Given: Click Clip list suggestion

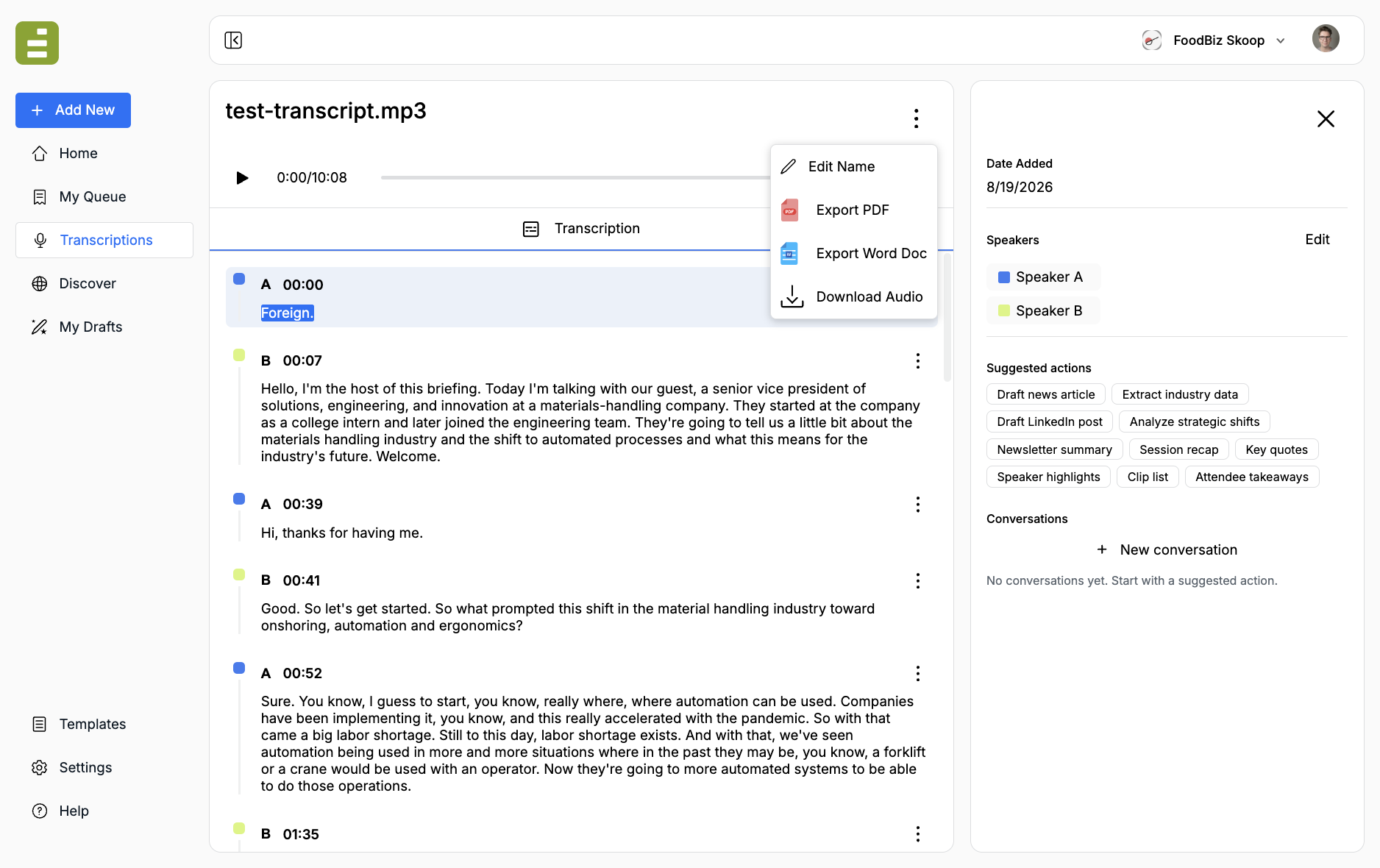Looking at the screenshot, I should 1148,477.
